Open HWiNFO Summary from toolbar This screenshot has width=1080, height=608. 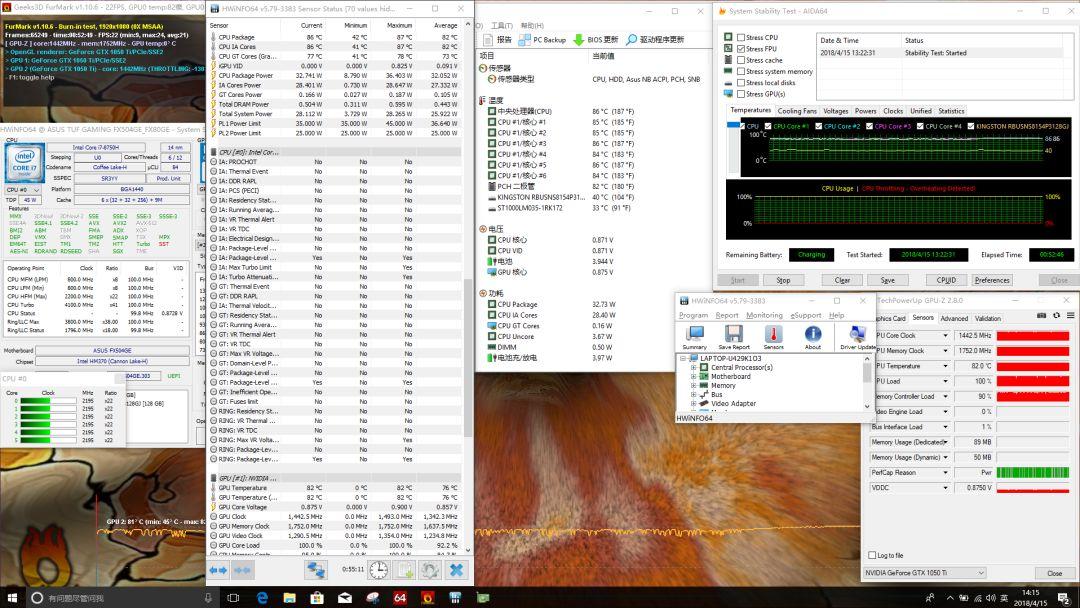coord(694,335)
